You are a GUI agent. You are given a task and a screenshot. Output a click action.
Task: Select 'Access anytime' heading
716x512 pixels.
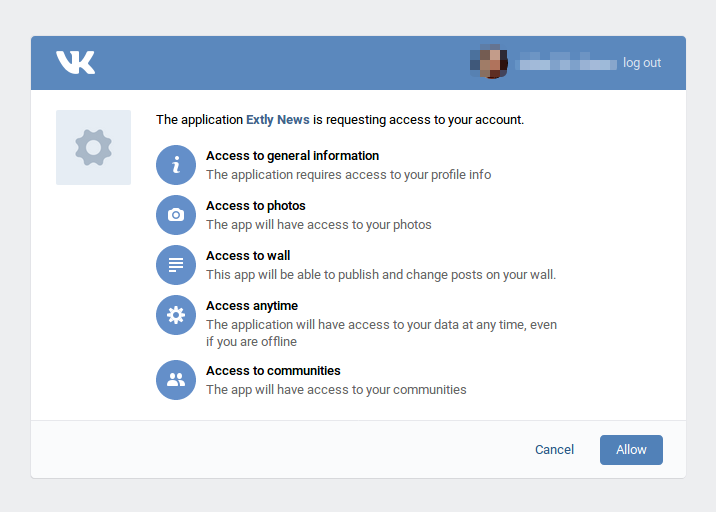[252, 306]
